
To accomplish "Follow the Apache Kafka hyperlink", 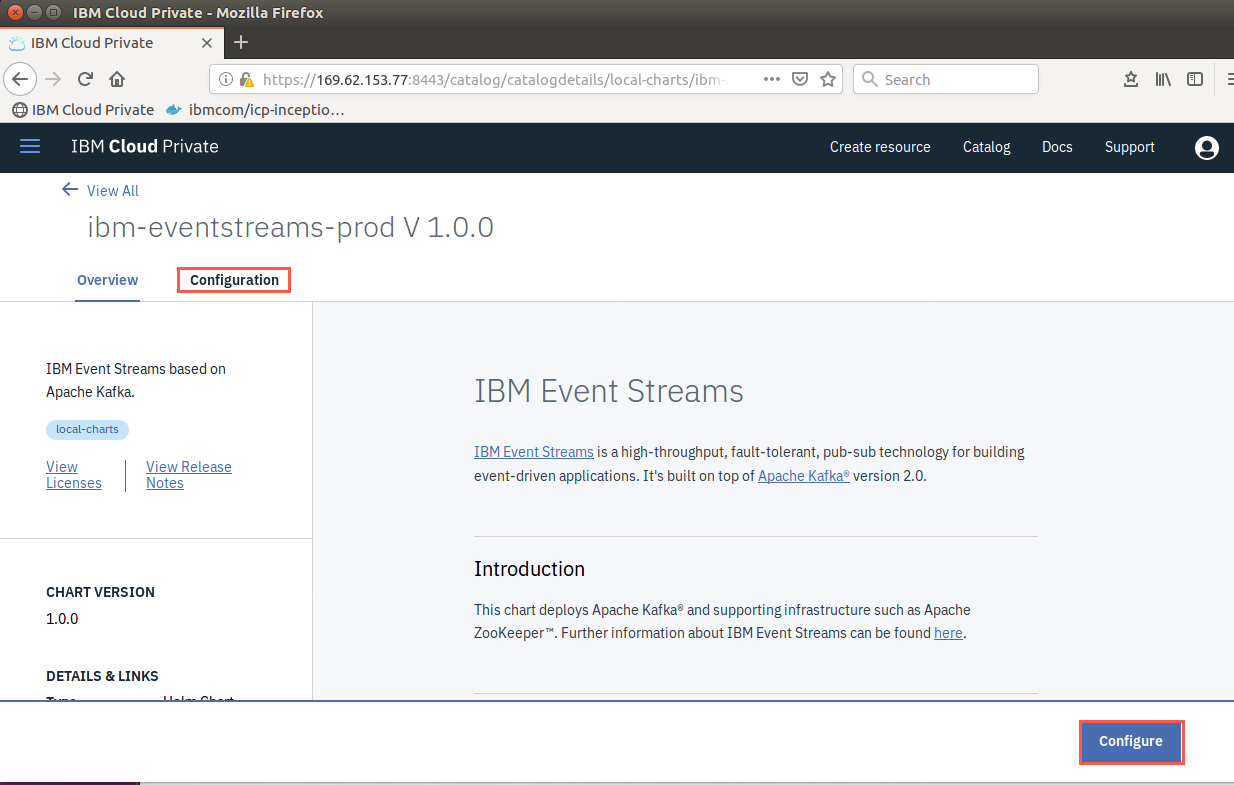I will click(x=804, y=476).
